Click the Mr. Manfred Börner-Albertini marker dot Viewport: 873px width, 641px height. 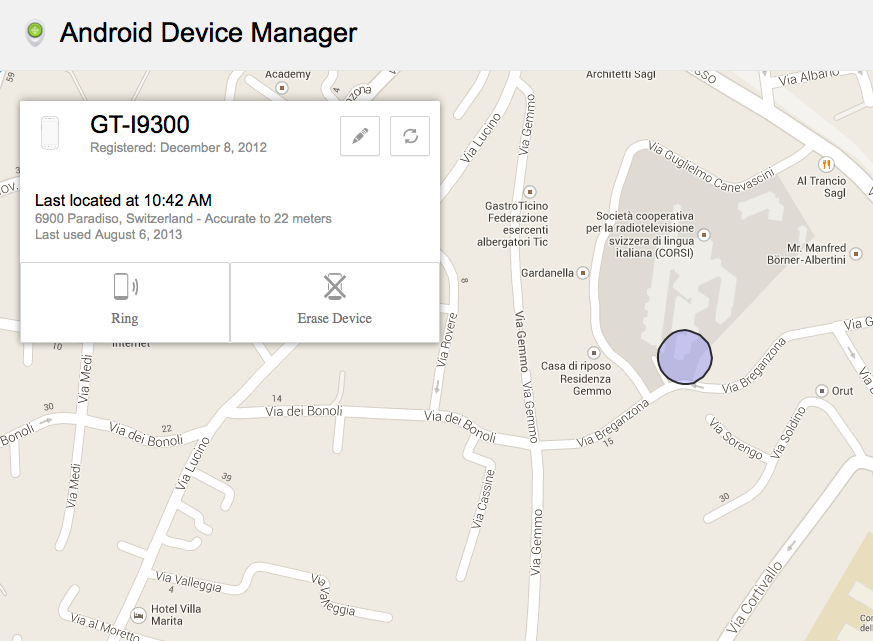[856, 254]
